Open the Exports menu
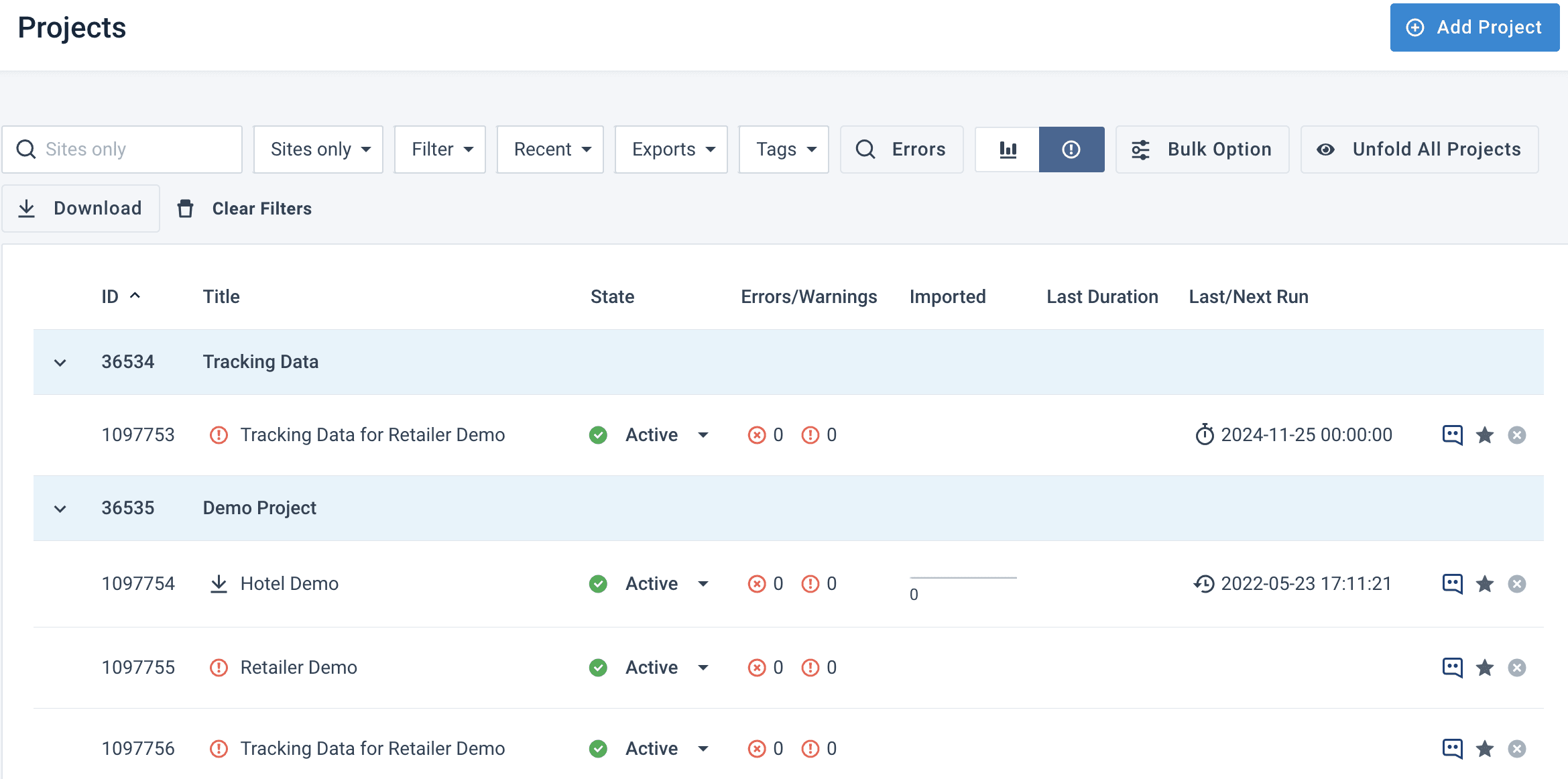Image resolution: width=1568 pixels, height=779 pixels. pyautogui.click(x=672, y=149)
